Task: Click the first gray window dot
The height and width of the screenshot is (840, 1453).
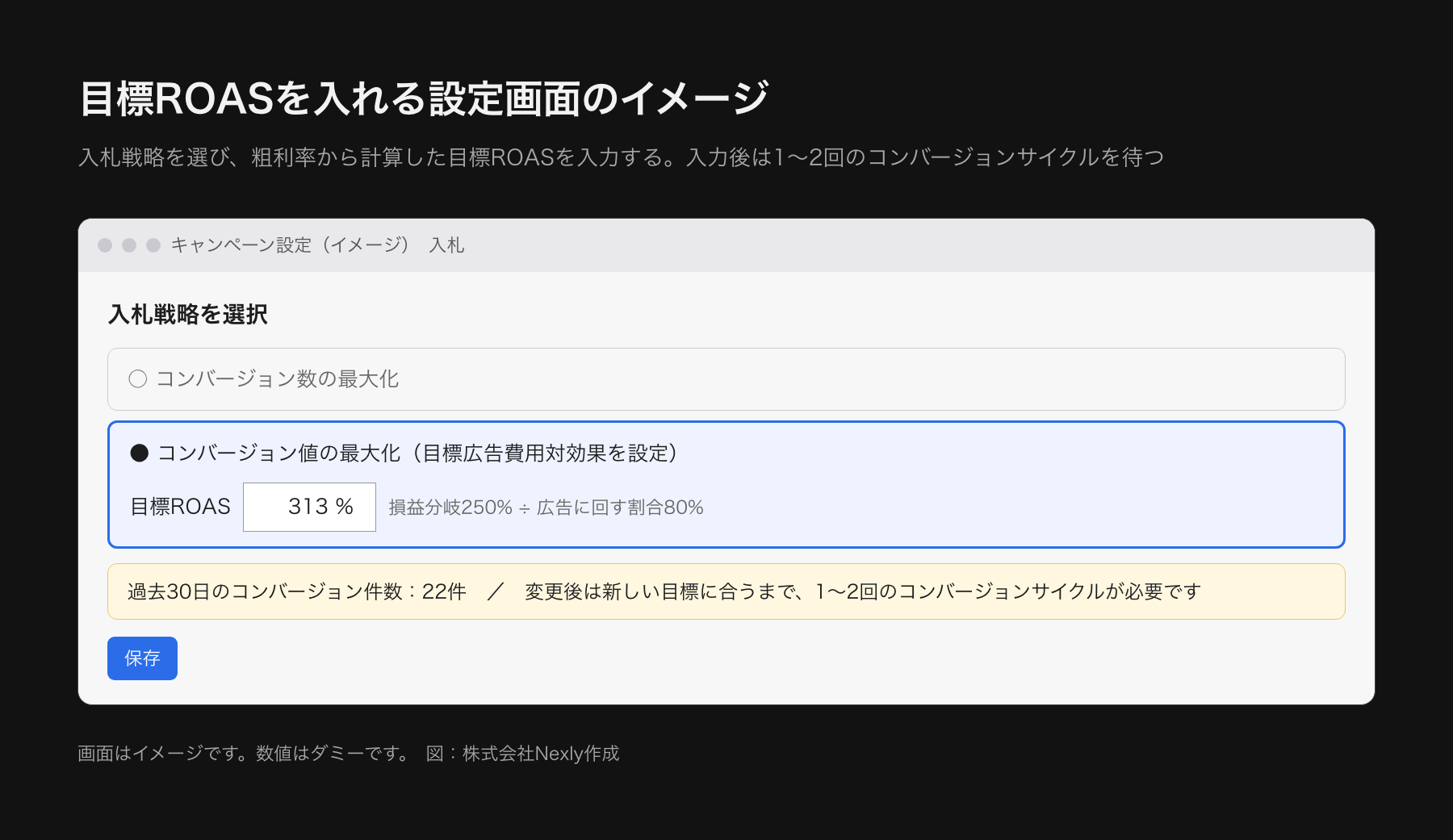Action: (105, 245)
